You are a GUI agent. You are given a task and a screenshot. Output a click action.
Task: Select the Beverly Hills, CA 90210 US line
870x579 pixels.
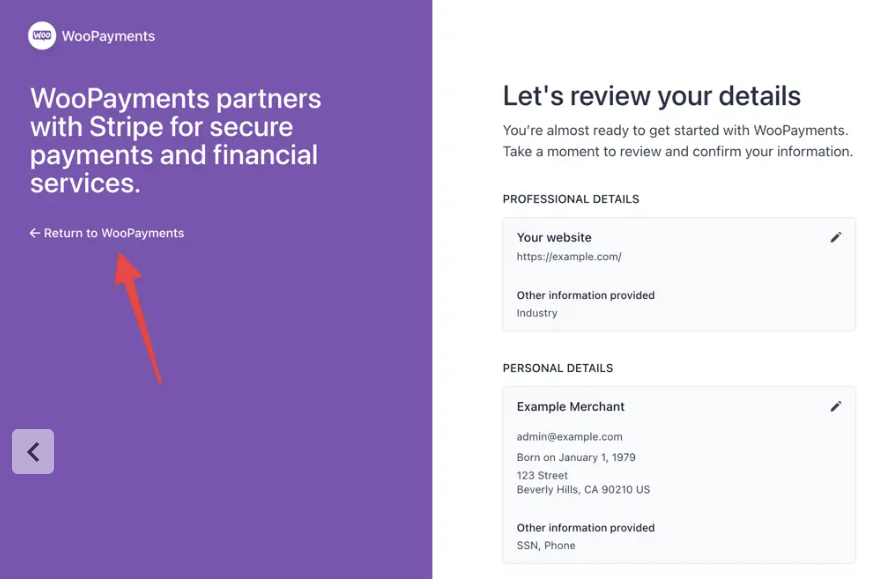[x=583, y=490]
